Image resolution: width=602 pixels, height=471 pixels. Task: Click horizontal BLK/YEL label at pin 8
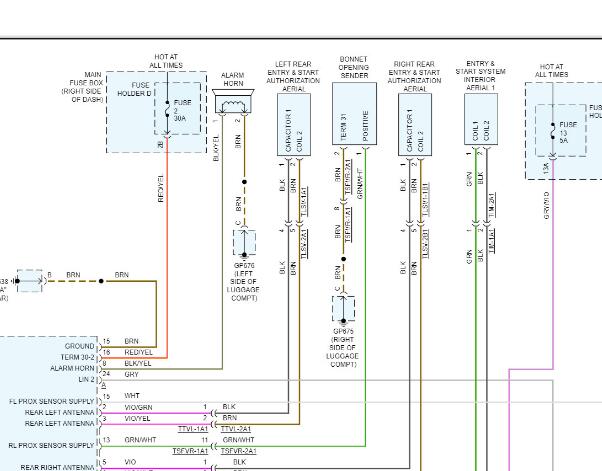click(x=138, y=363)
